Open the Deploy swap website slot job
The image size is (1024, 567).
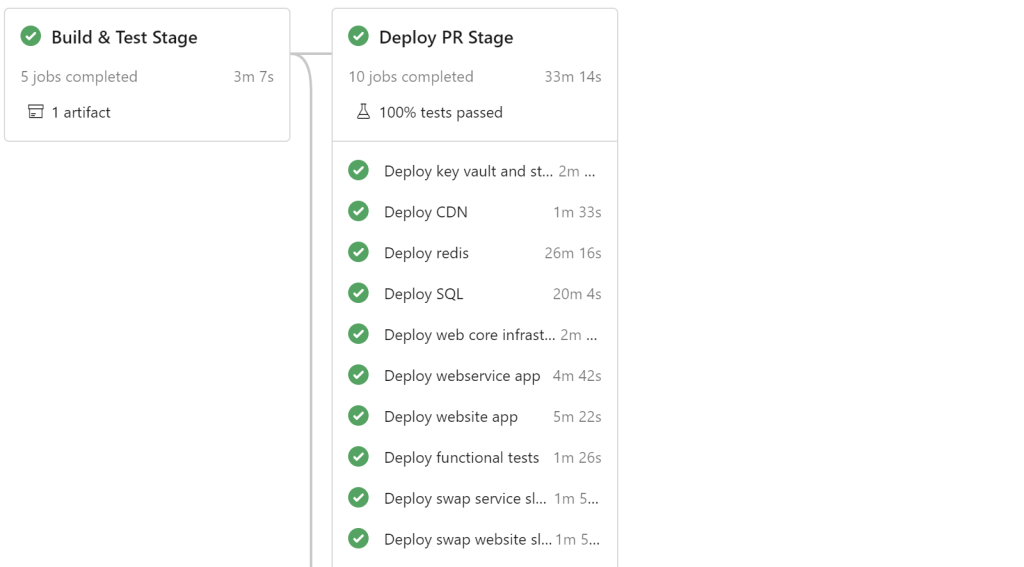(x=467, y=539)
